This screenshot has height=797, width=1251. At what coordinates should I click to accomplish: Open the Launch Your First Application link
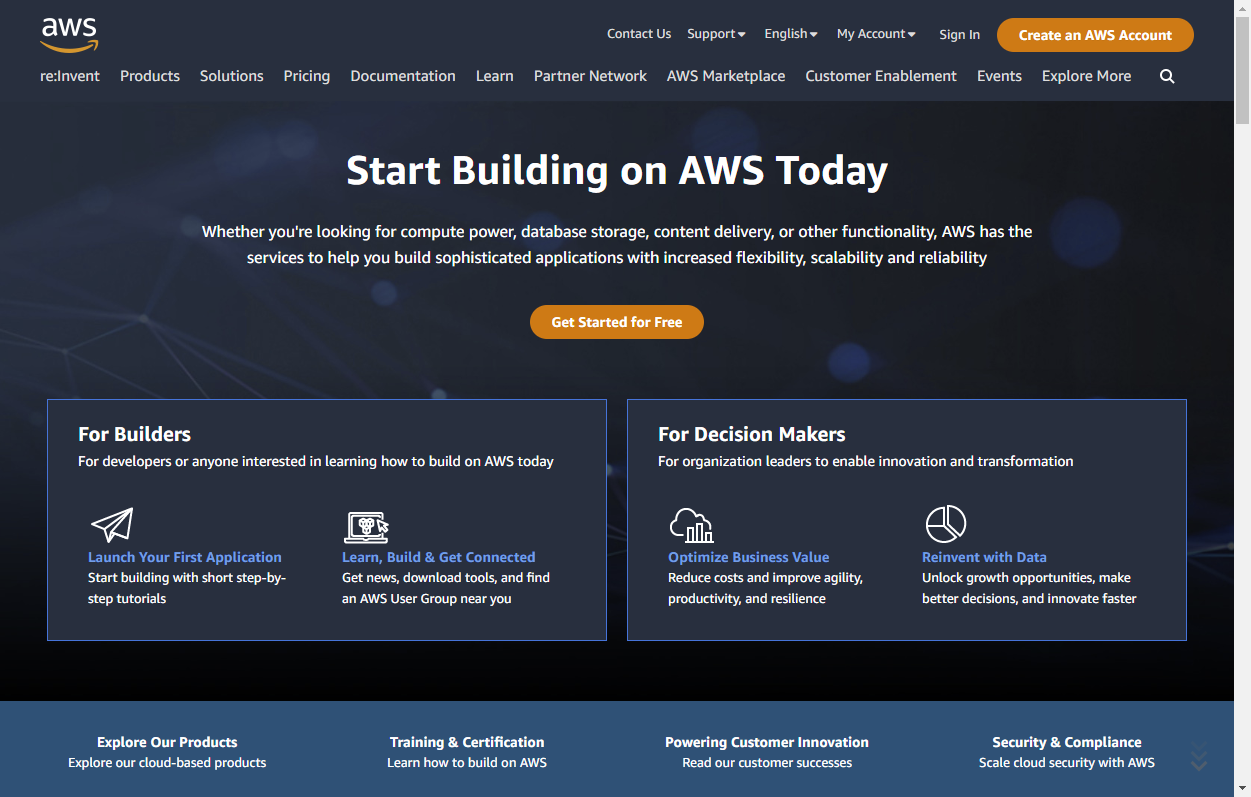point(185,557)
